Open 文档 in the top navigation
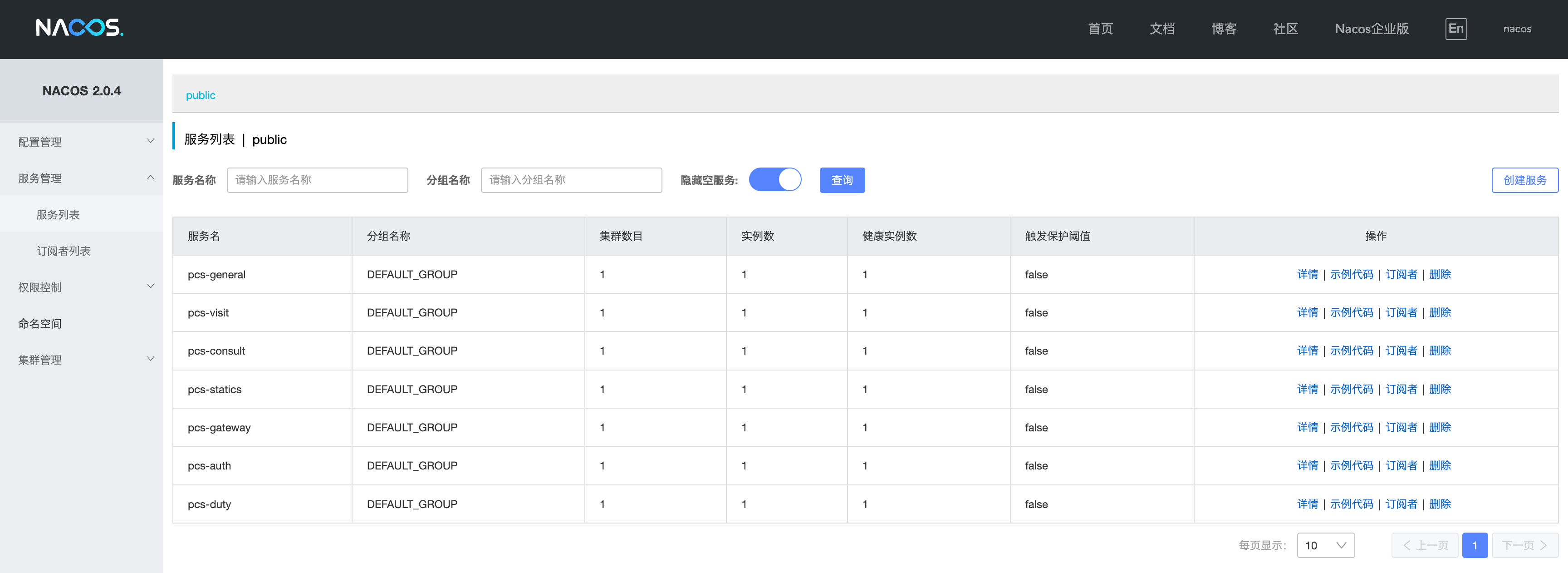The width and height of the screenshot is (1568, 573). click(1161, 29)
